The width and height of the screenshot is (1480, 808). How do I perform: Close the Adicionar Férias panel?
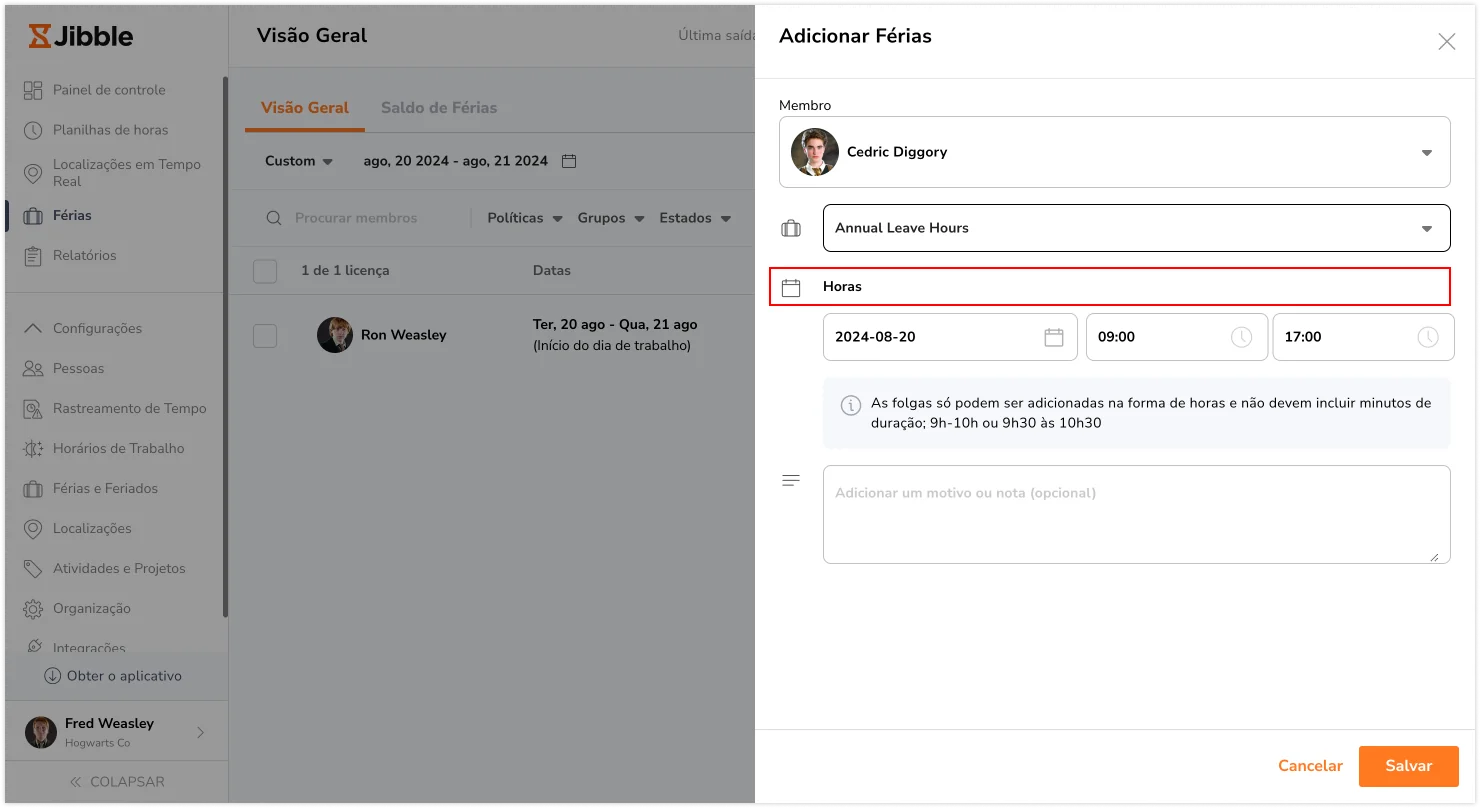tap(1446, 42)
